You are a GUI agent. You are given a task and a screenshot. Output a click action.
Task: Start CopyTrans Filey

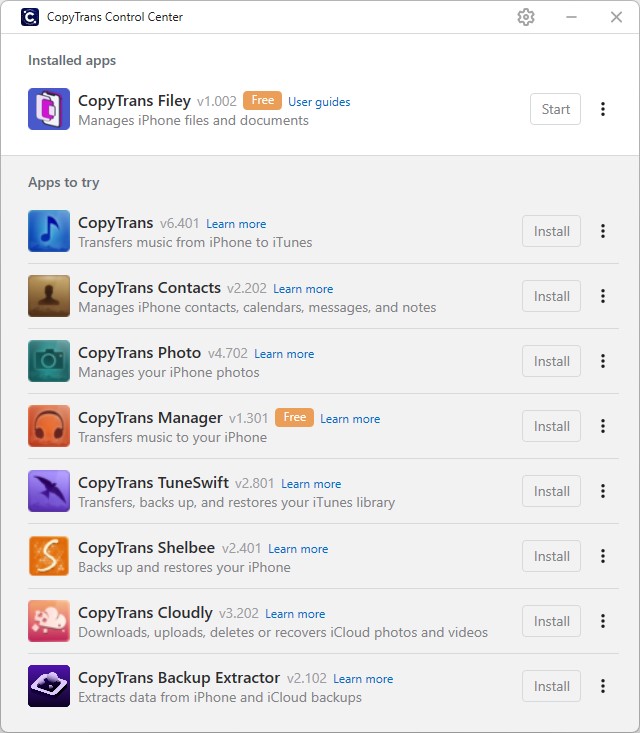(x=555, y=109)
